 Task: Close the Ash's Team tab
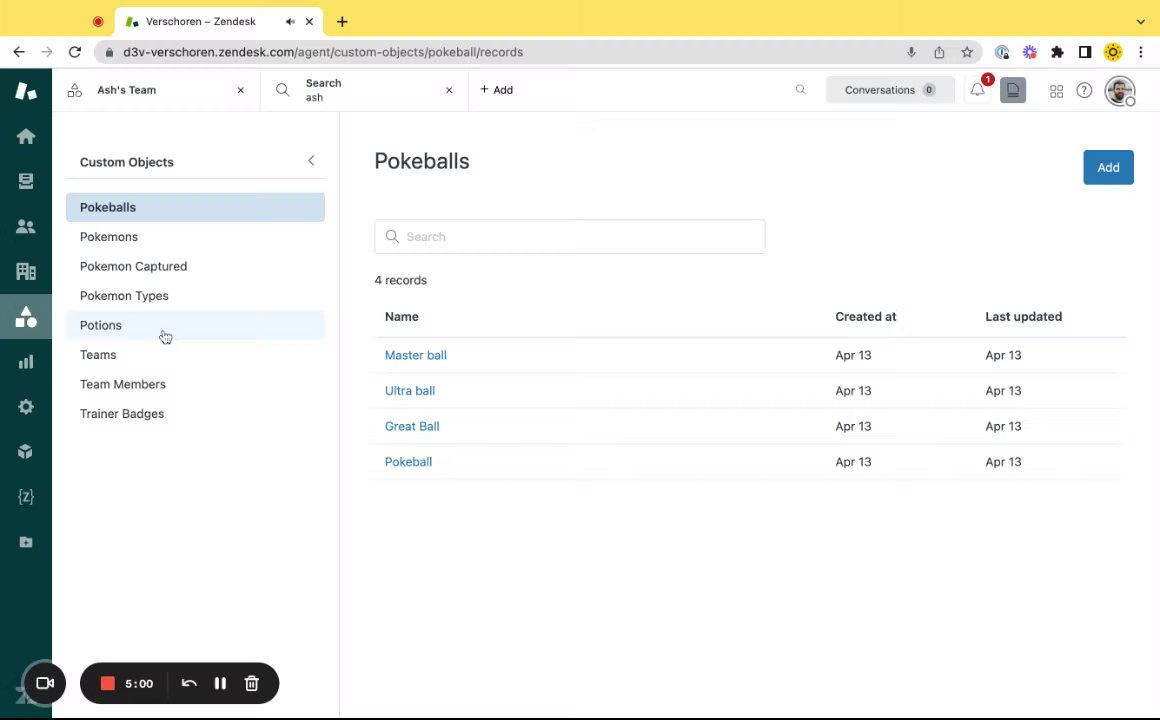(x=240, y=90)
